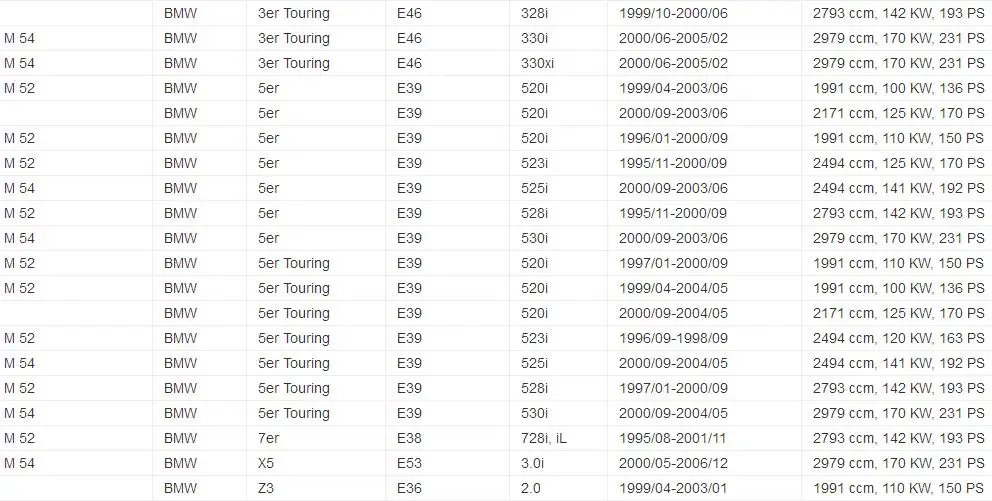
Task: Select date range 1996/09-1998/09
Action: pyautogui.click(x=673, y=338)
